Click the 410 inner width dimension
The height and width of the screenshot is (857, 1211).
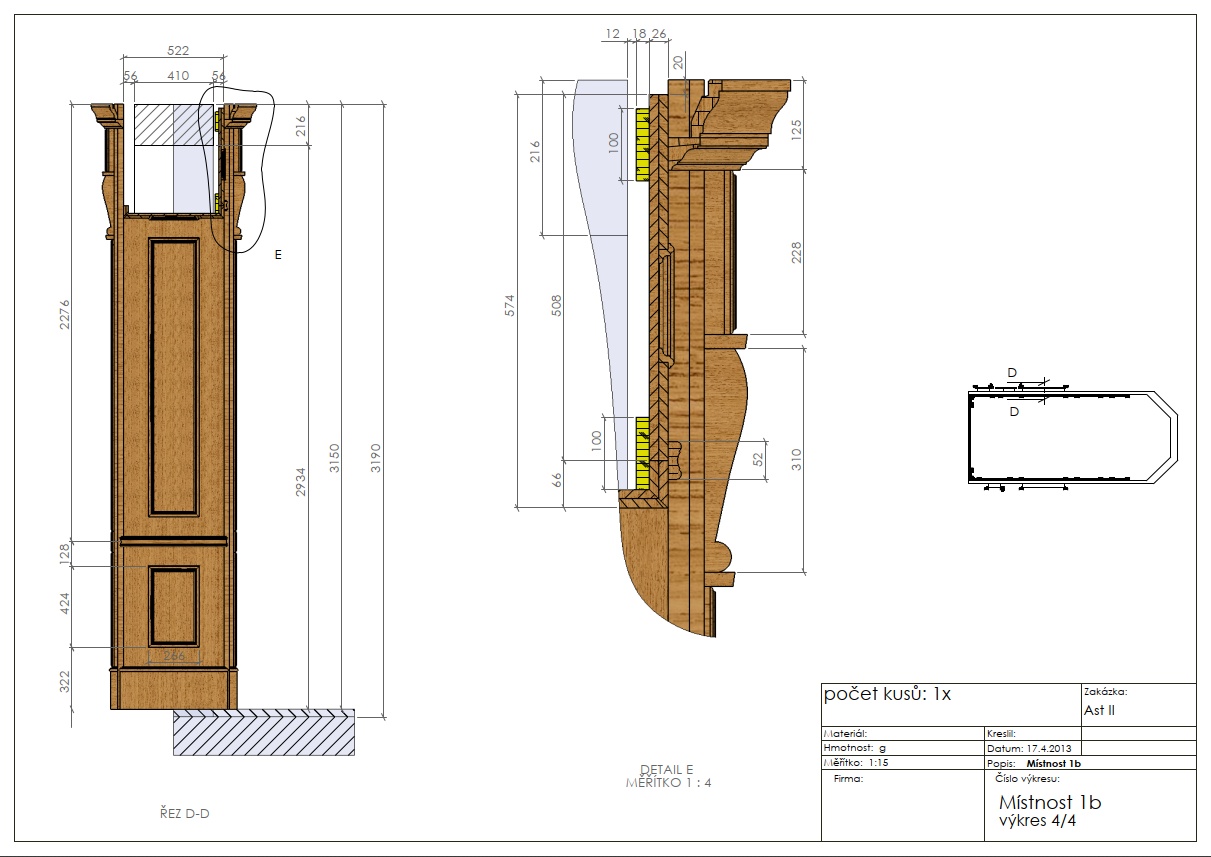(178, 75)
